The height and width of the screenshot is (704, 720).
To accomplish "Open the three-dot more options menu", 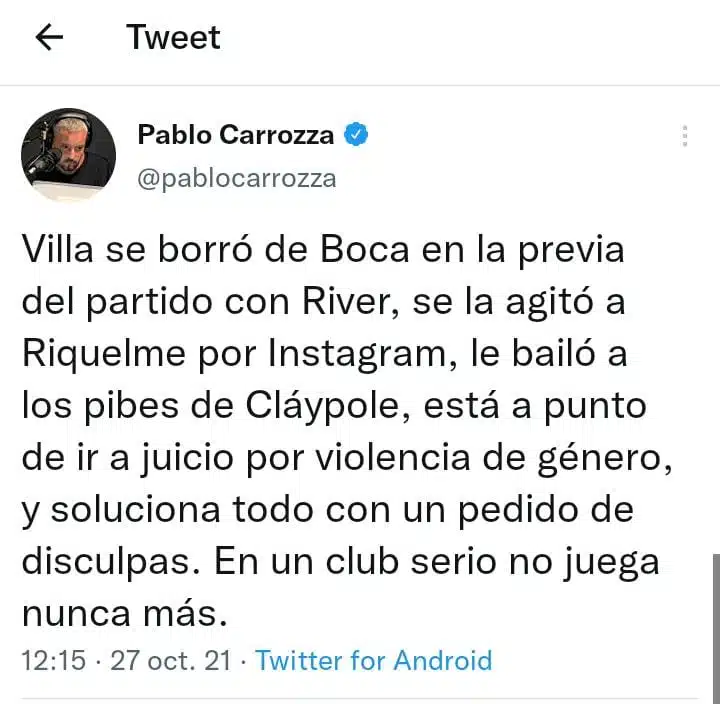I will pos(685,136).
